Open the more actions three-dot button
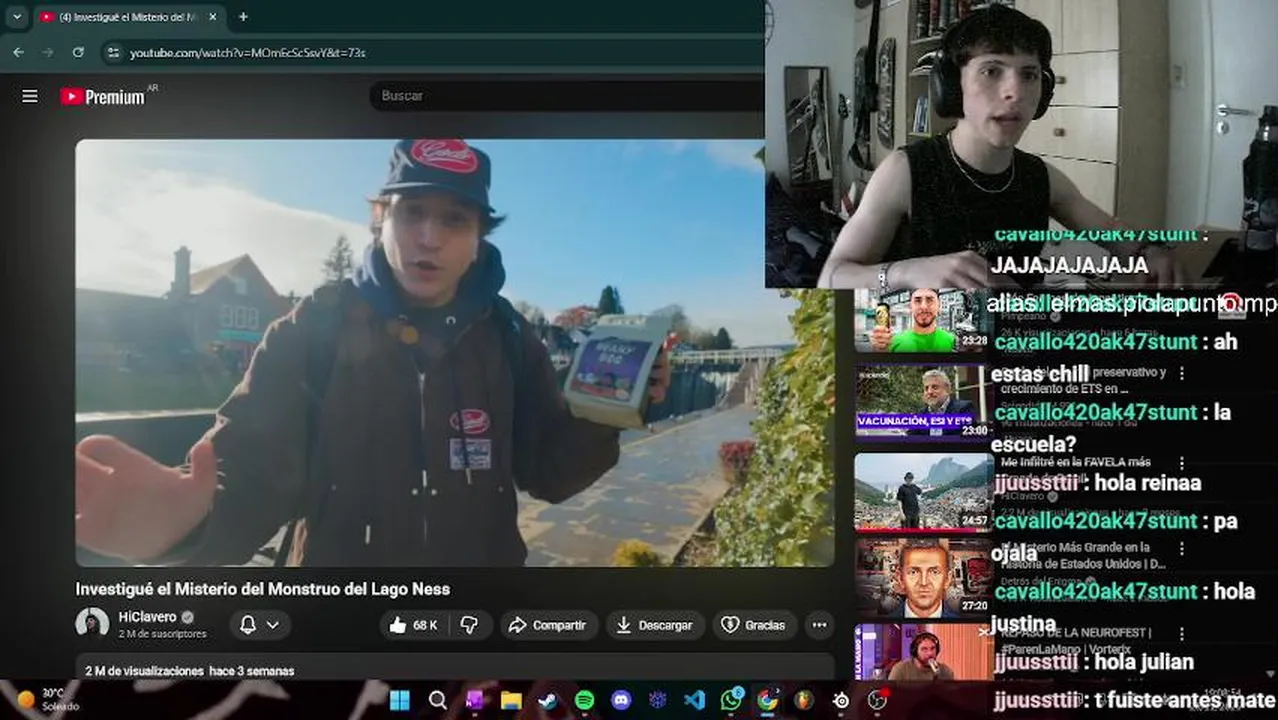The height and width of the screenshot is (720, 1278). 819,625
